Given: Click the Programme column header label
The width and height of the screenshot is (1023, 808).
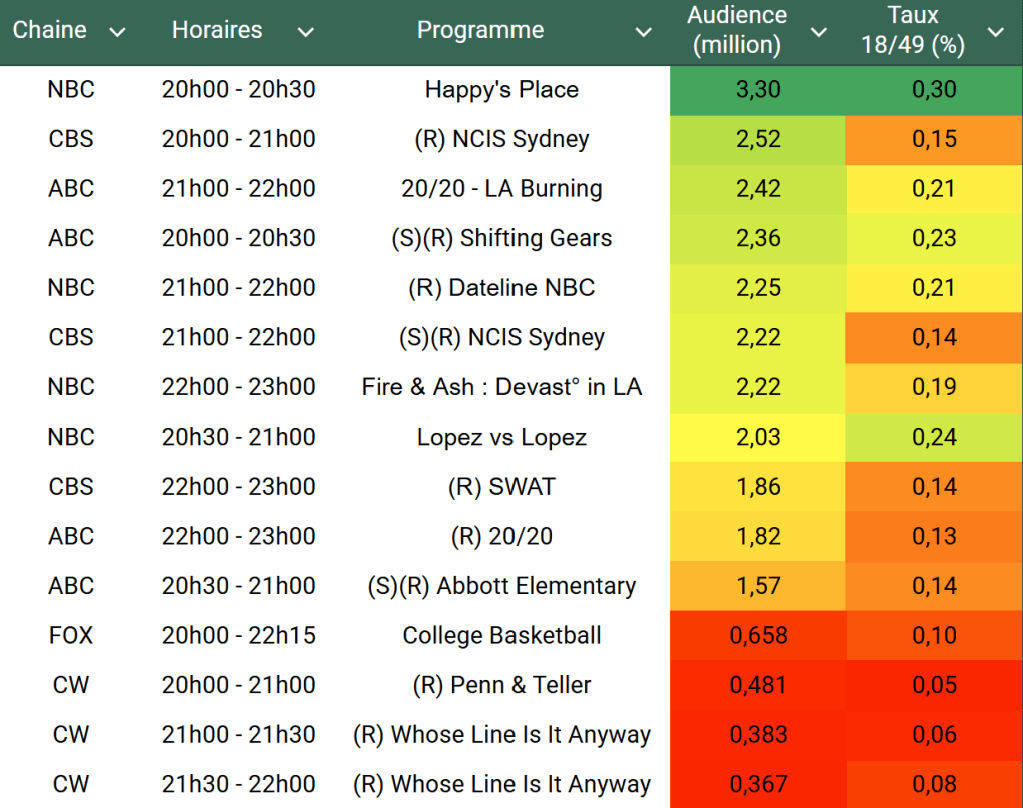Looking at the screenshot, I should tap(480, 31).
